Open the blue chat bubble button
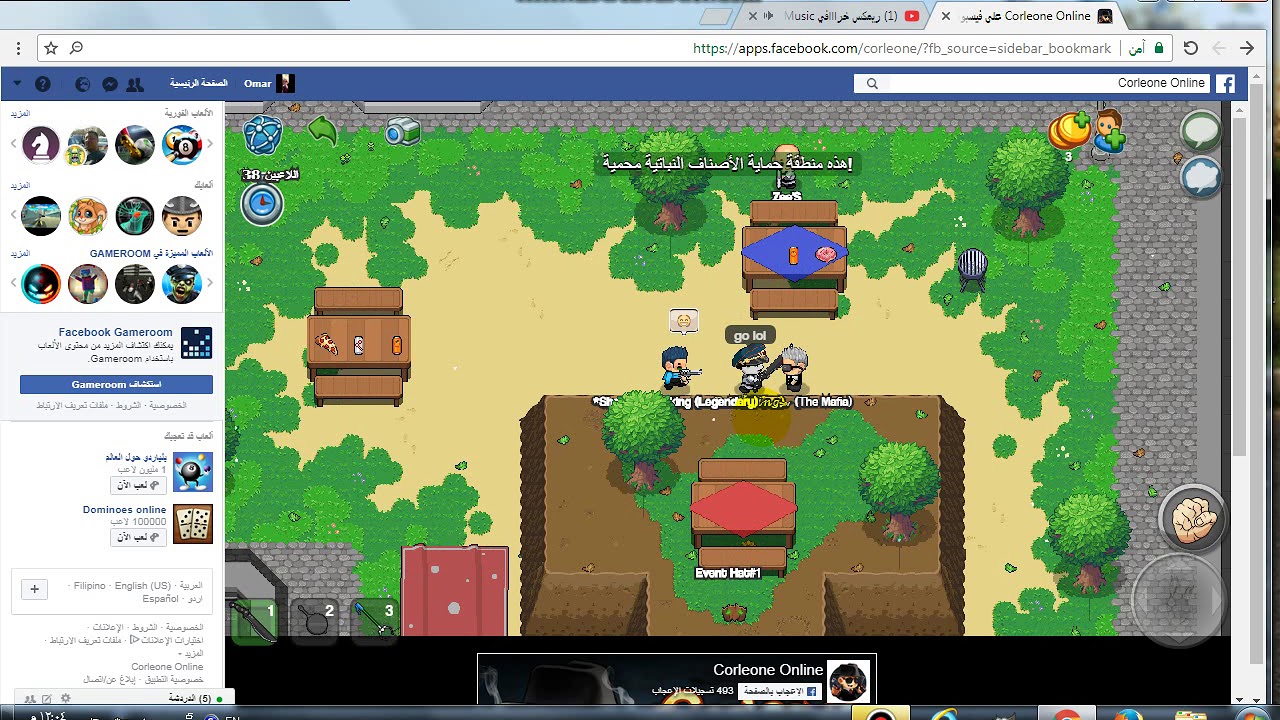 (x=1201, y=177)
